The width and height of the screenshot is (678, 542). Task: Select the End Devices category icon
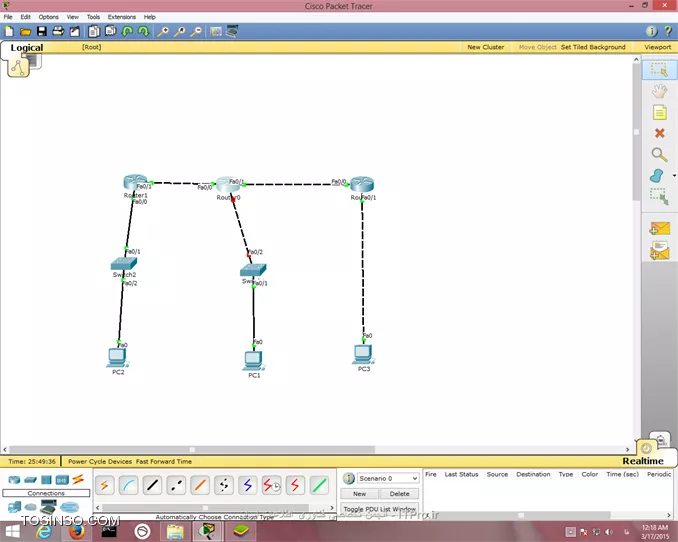14,507
